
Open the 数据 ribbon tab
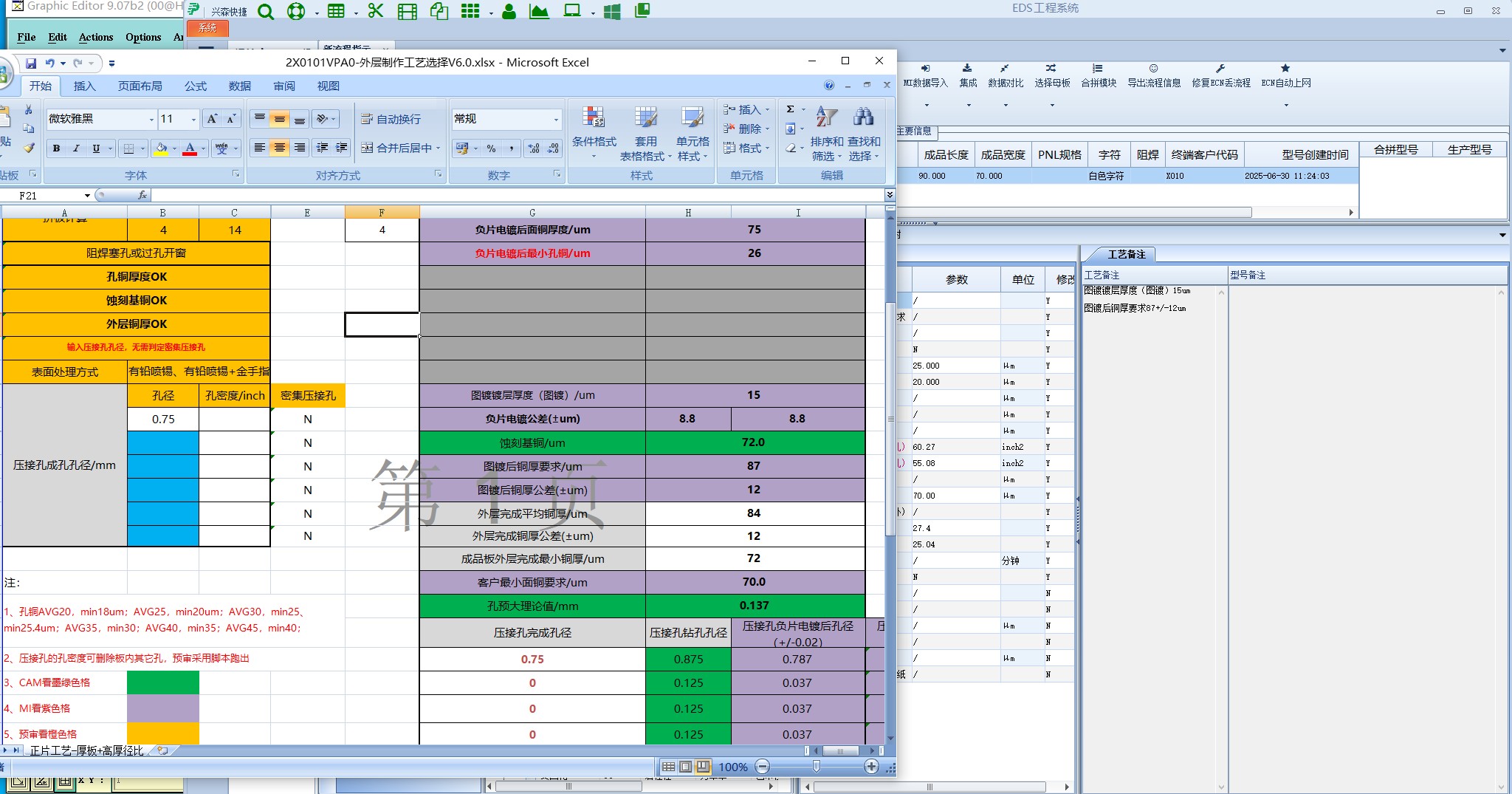pyautogui.click(x=240, y=86)
